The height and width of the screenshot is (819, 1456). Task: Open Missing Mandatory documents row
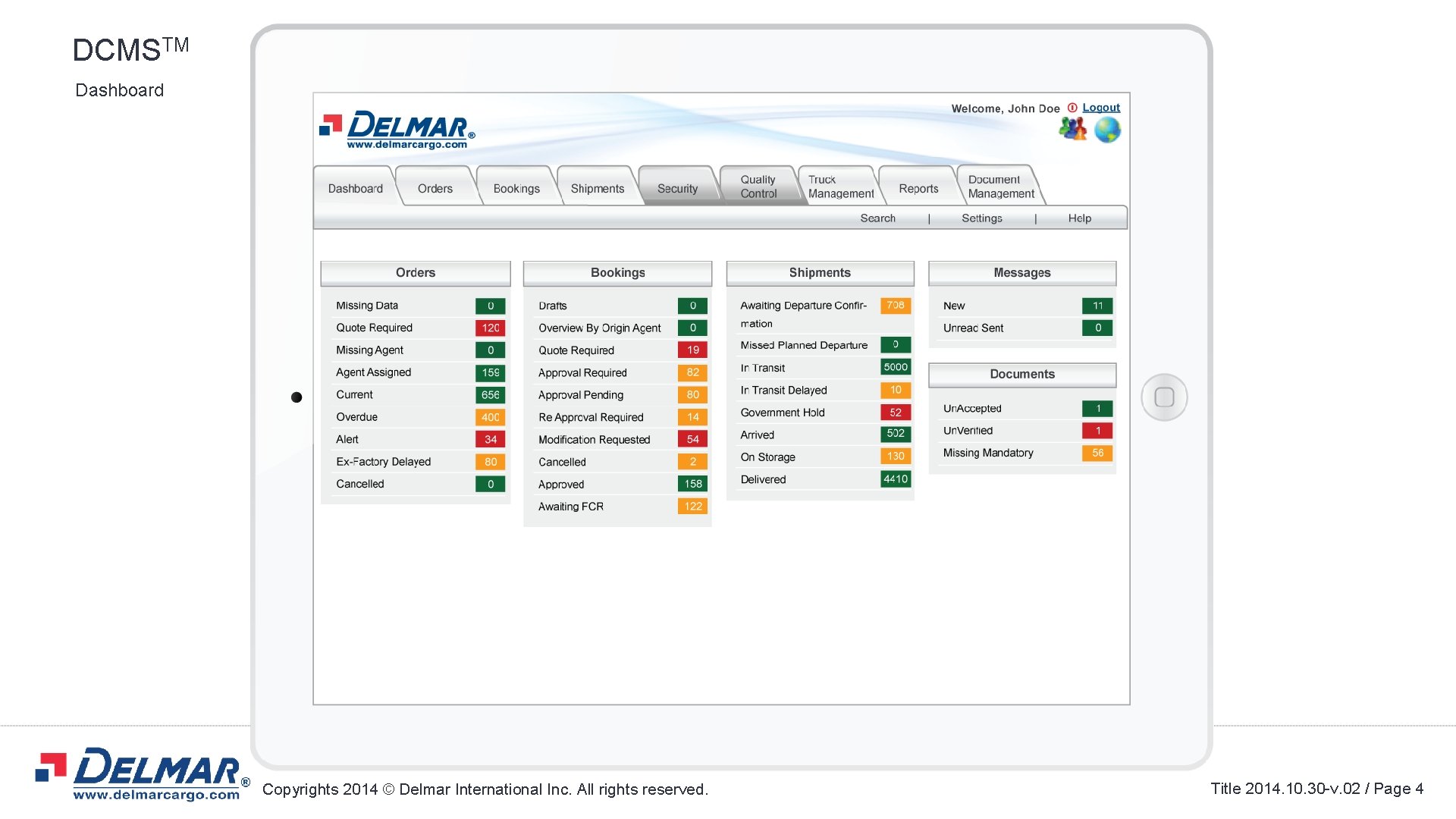[x=1027, y=453]
